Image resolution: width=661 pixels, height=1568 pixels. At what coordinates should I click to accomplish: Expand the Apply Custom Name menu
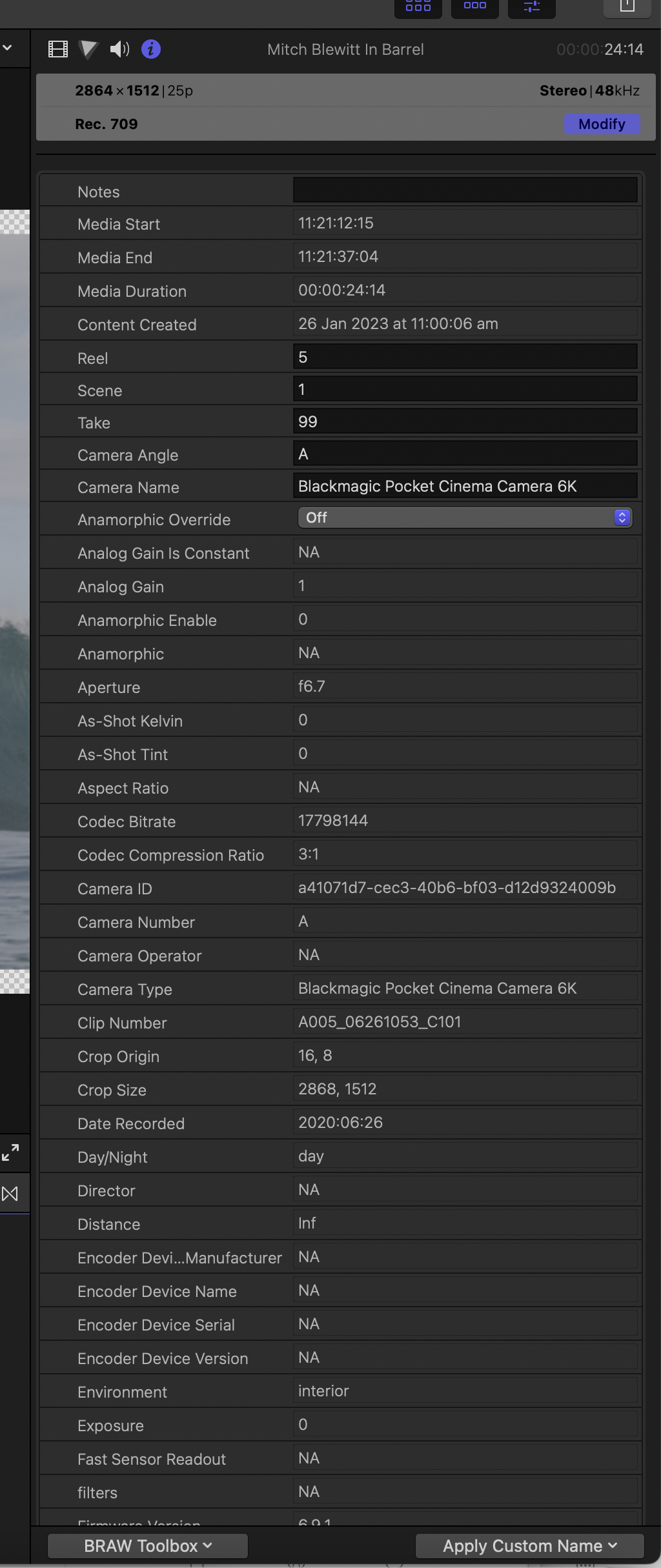click(x=529, y=1546)
